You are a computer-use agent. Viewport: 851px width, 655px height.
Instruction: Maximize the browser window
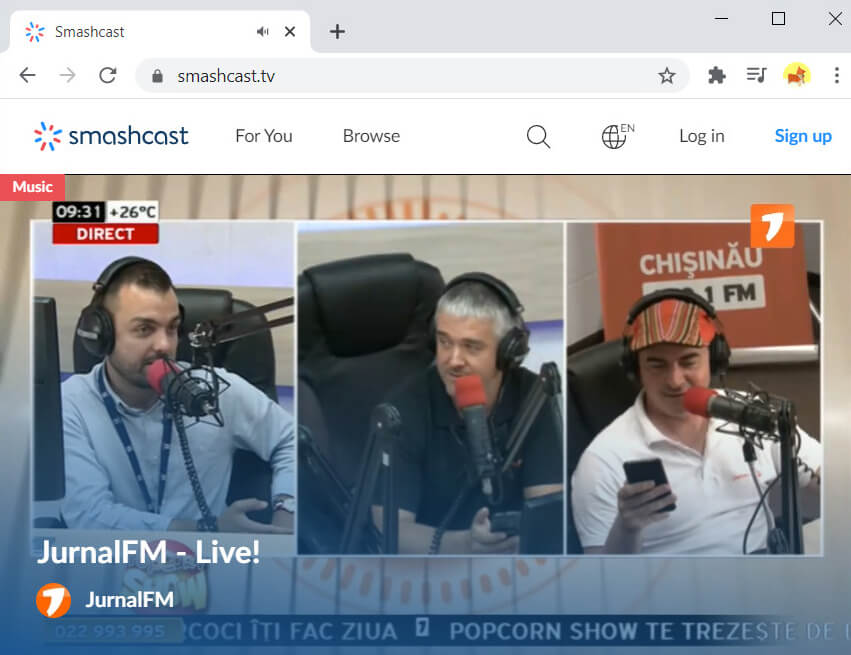(778, 18)
